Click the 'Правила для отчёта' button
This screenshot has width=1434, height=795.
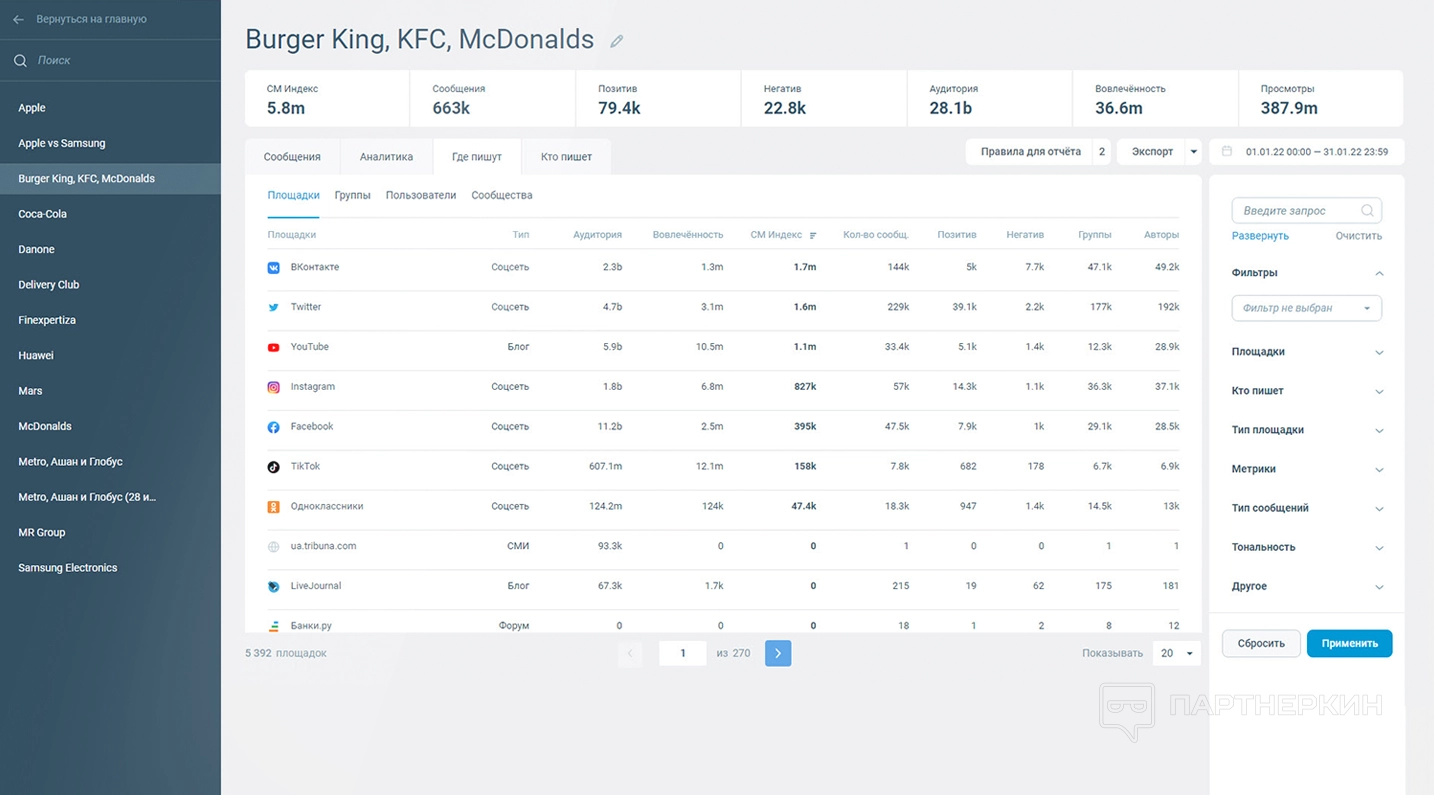[x=1031, y=152]
